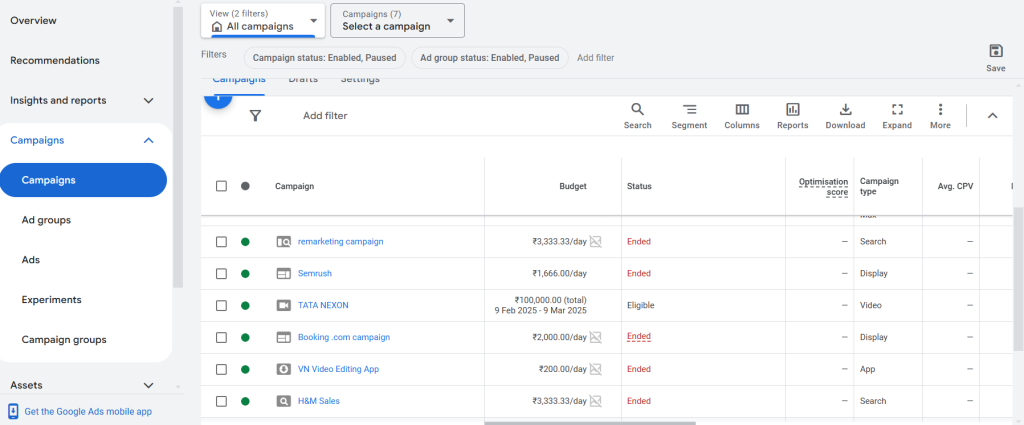Select the highlighted Campaigns sidebar item
Image resolution: width=1024 pixels, height=425 pixels.
(x=83, y=180)
